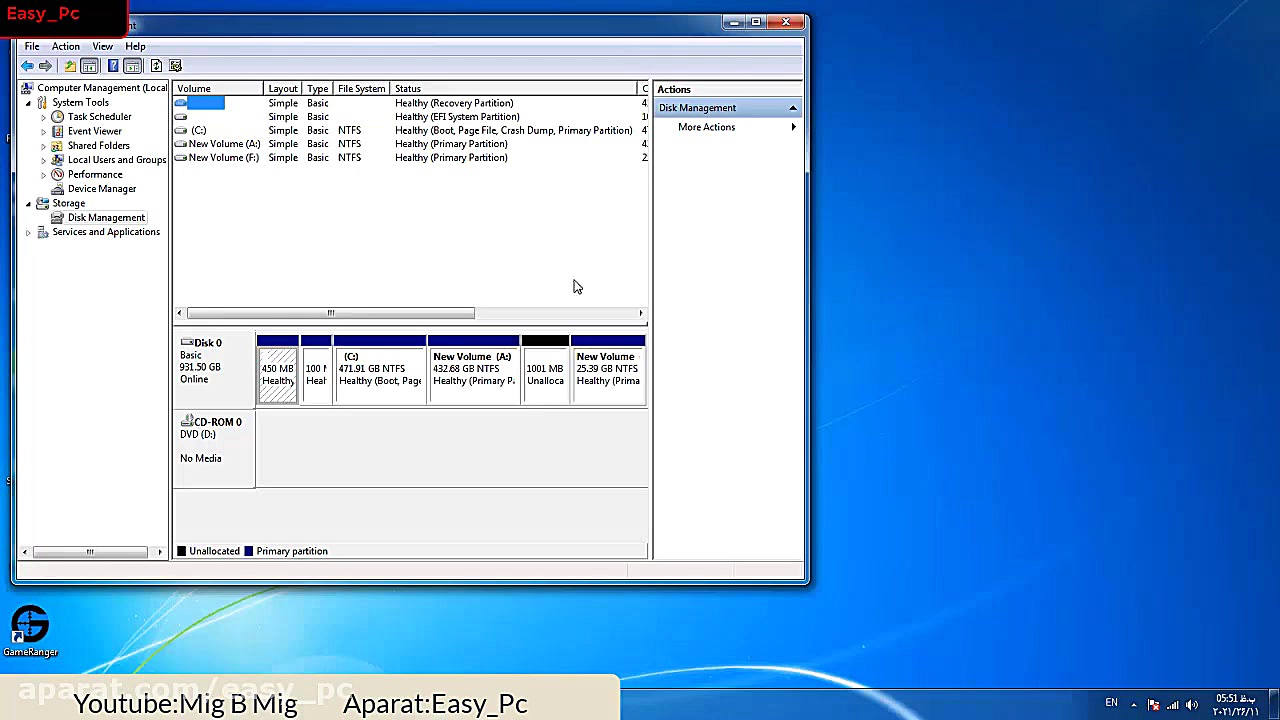This screenshot has height=720, width=1280.
Task: Select the 1001 MB Unallocated partition block
Action: pos(545,374)
